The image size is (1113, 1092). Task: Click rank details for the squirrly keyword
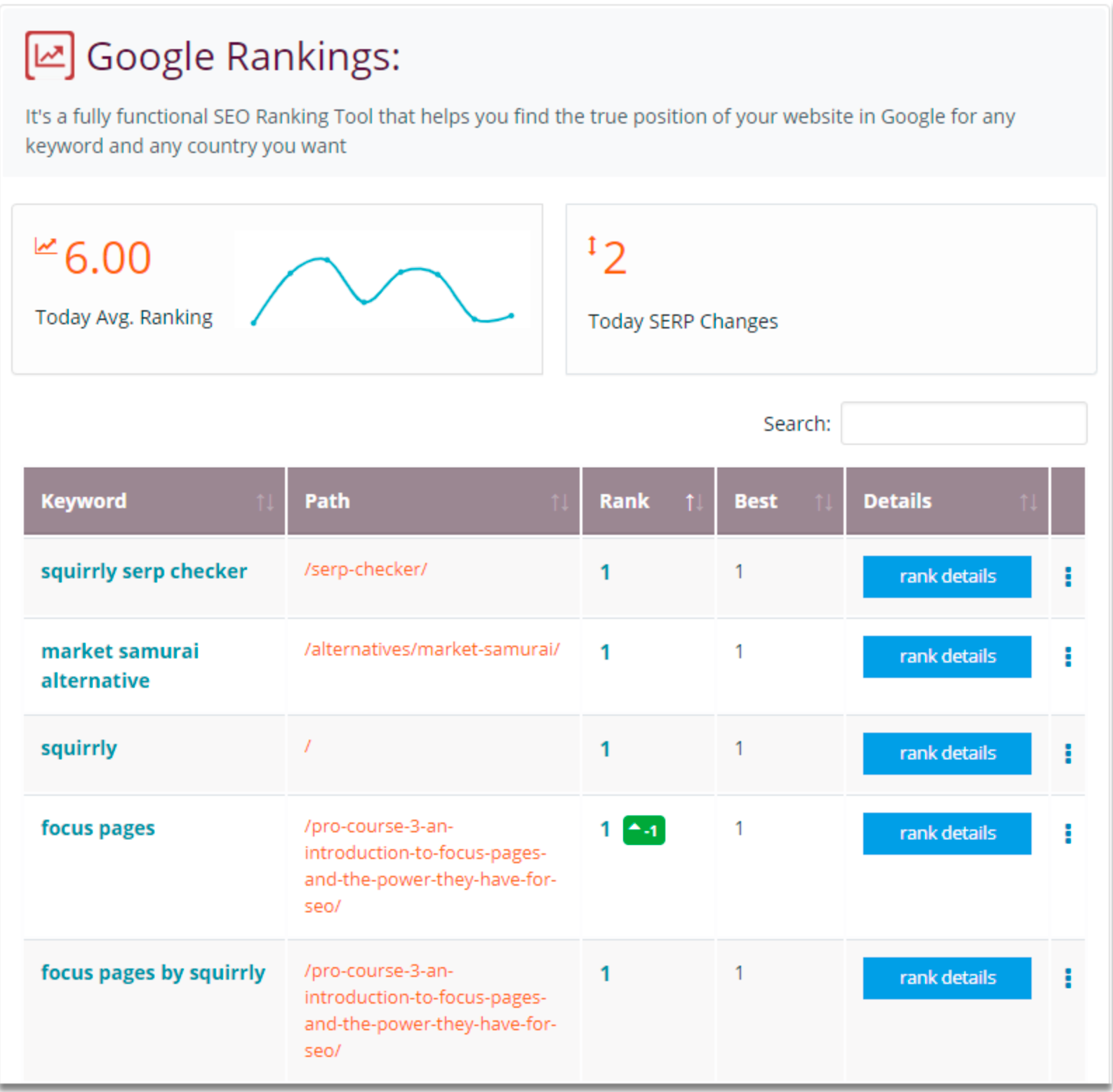947,754
